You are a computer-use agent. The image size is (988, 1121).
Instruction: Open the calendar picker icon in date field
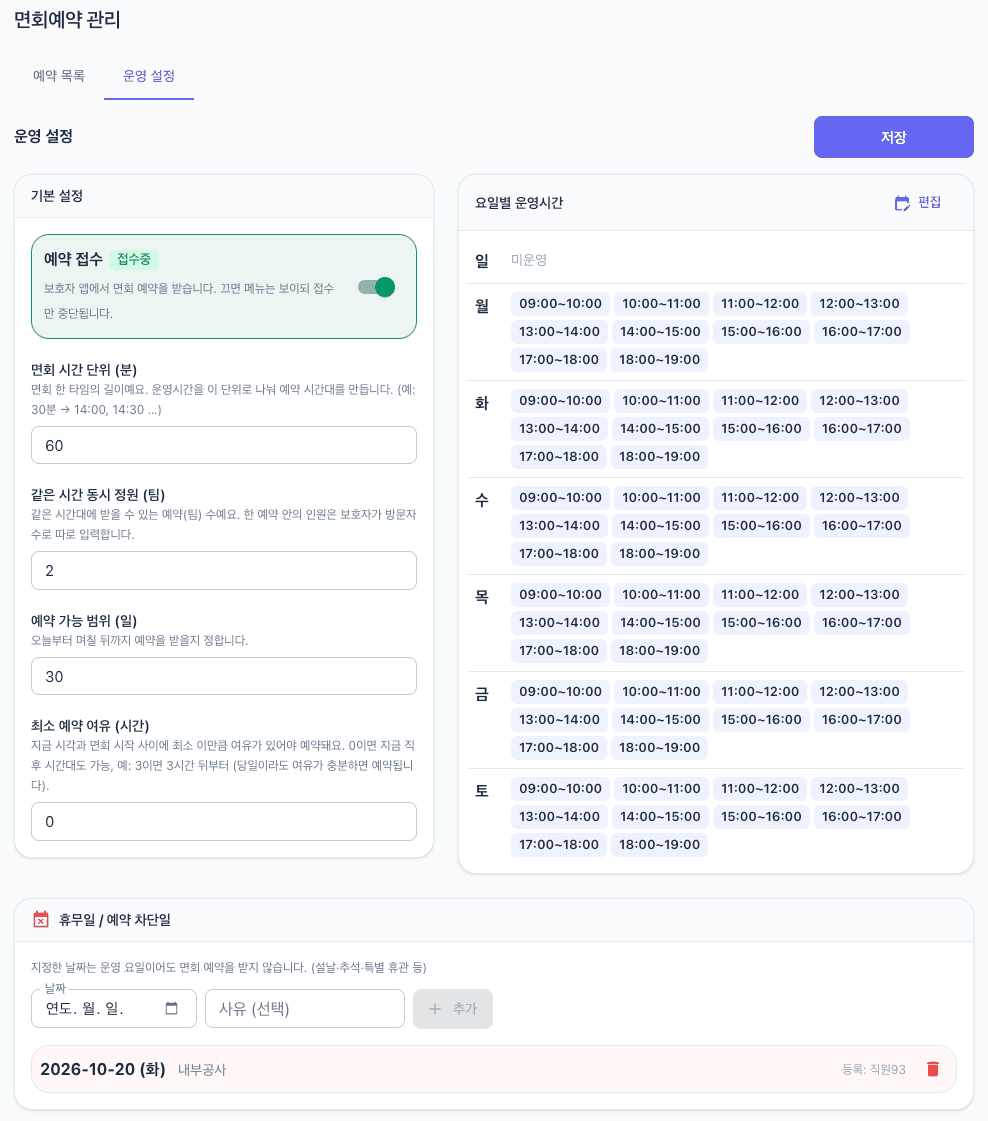pos(172,1008)
